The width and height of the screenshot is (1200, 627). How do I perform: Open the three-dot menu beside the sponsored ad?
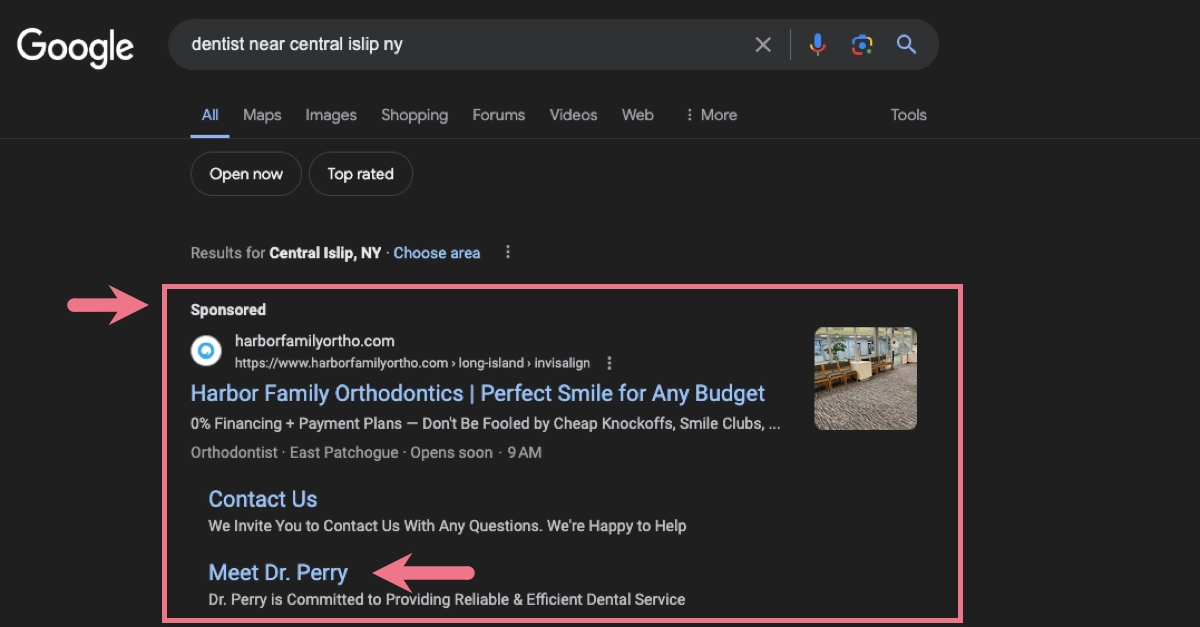pyautogui.click(x=610, y=364)
